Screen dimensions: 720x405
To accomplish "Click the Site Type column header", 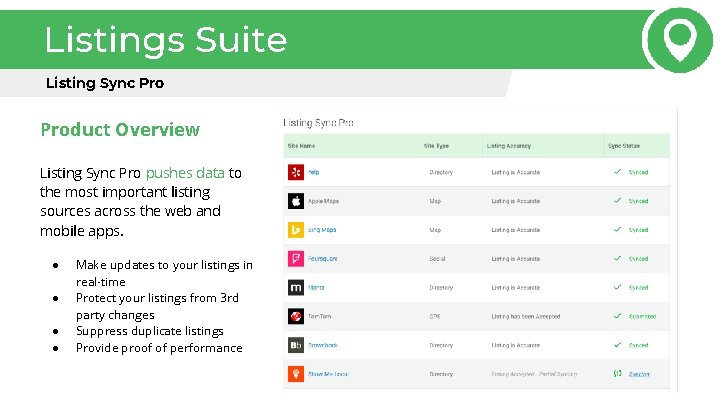I will (x=436, y=146).
